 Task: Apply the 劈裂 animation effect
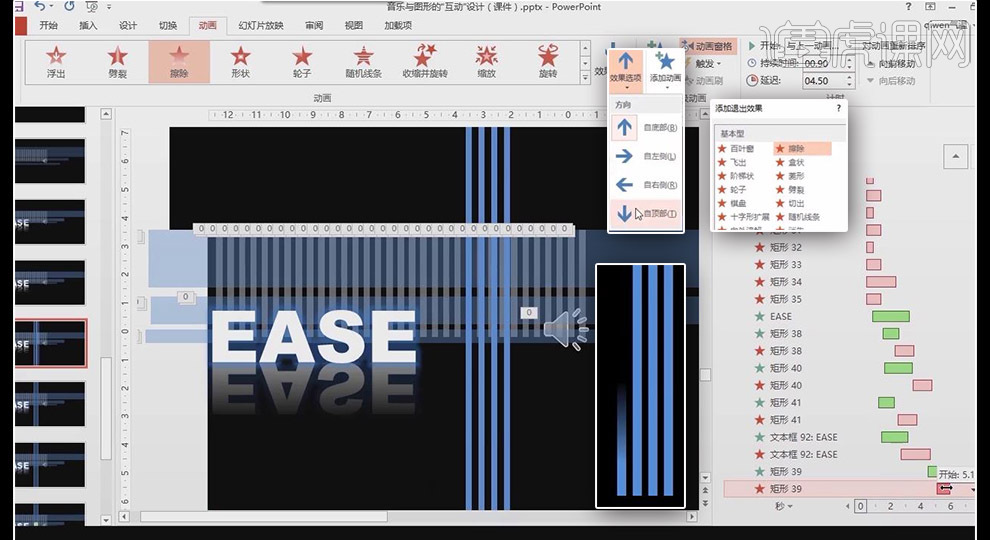pyautogui.click(x=118, y=62)
